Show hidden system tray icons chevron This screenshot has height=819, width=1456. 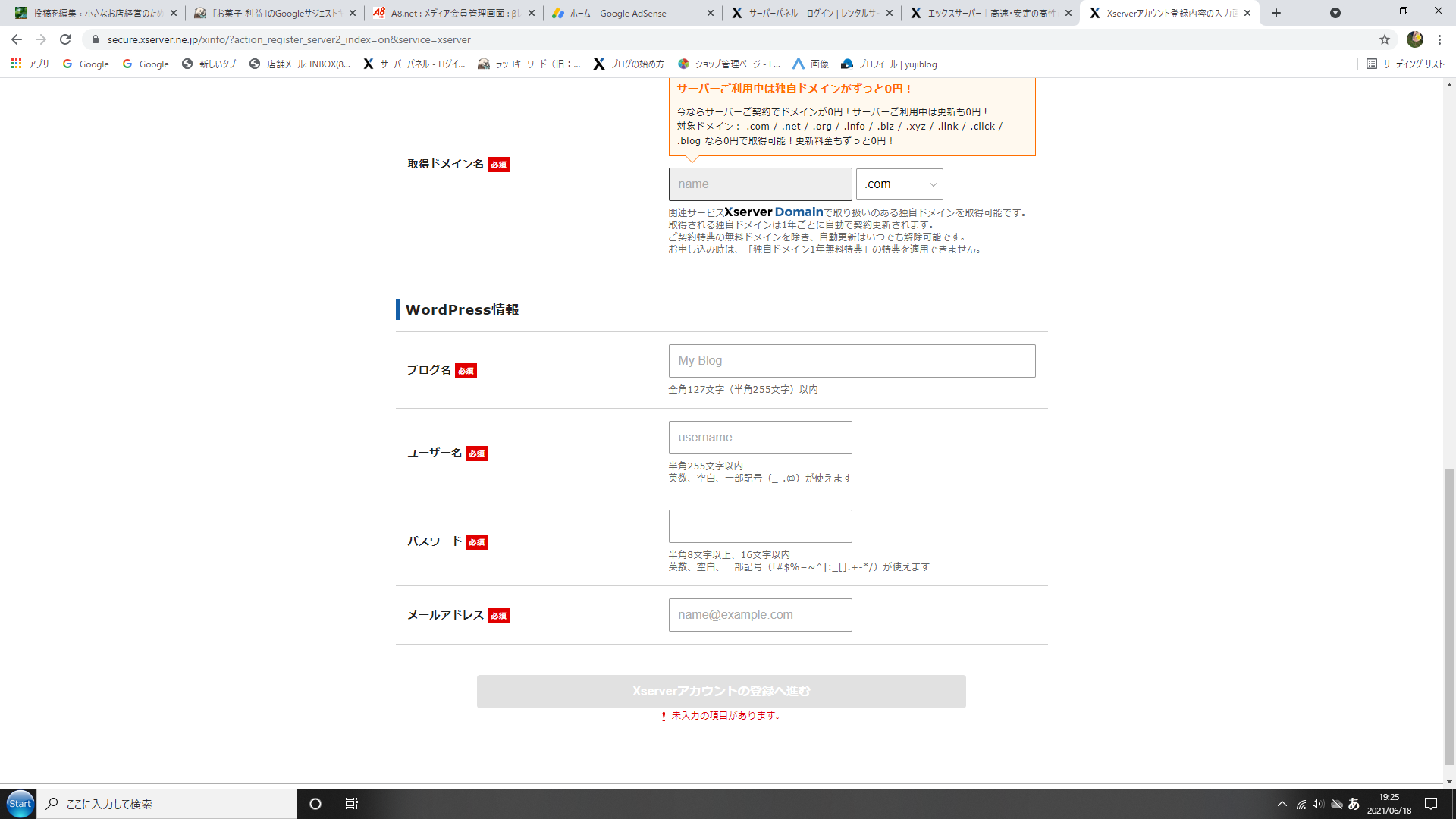tap(1282, 804)
